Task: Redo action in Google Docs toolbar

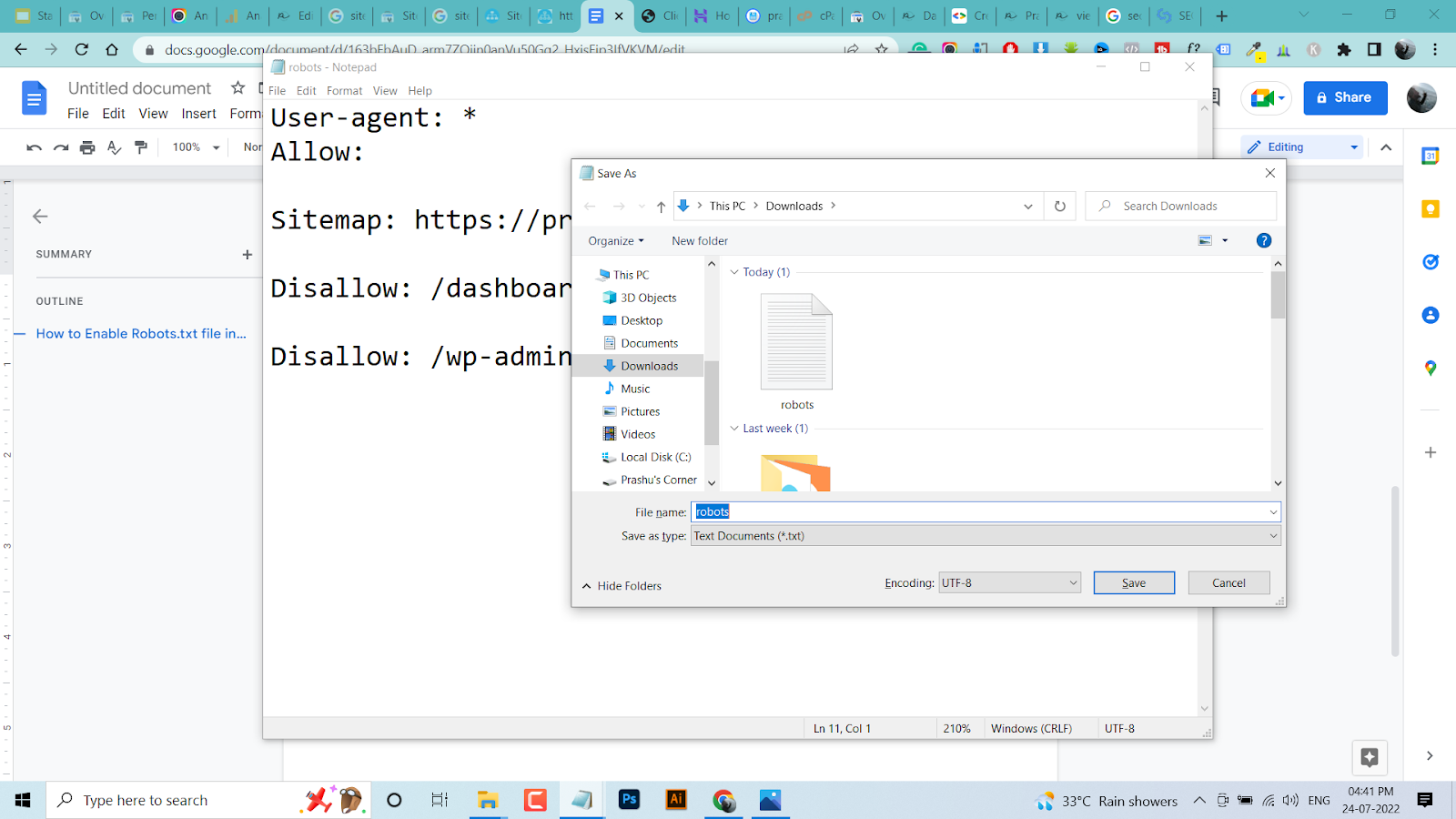Action: click(x=61, y=147)
